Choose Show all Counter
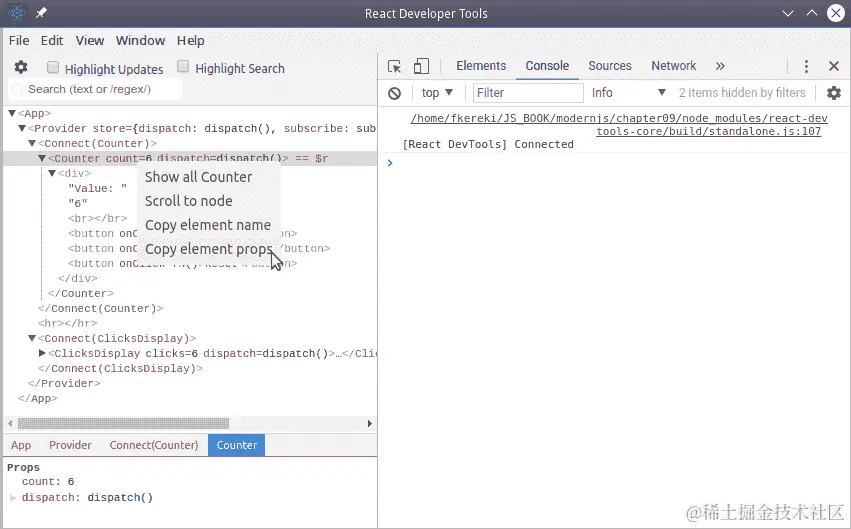 (x=209, y=177)
